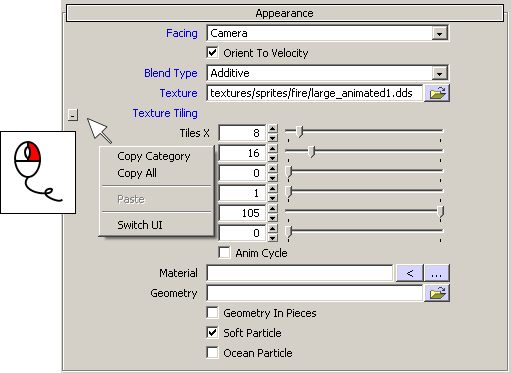
Task: Choose Switch UI from context menu
Action: [x=140, y=225]
